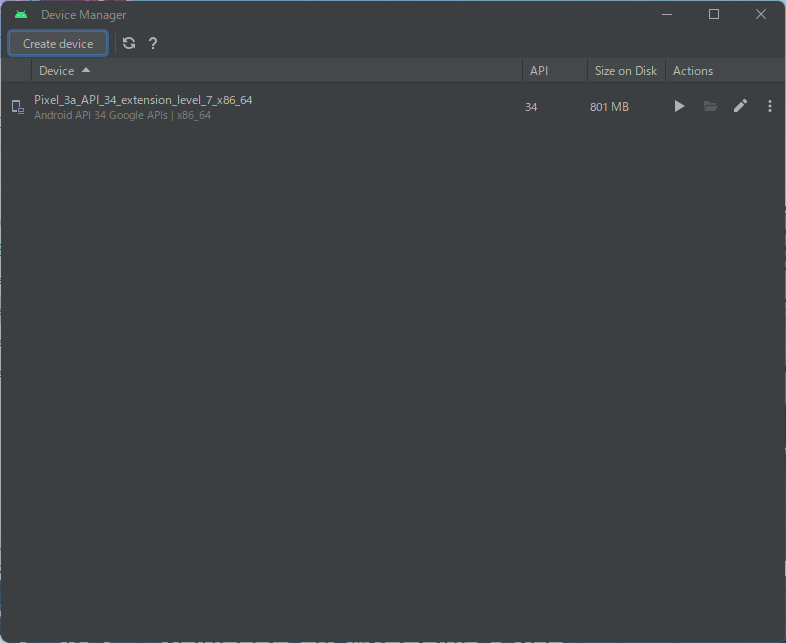Click the phone device icon in the row
This screenshot has width=786, height=643.
tap(17, 107)
